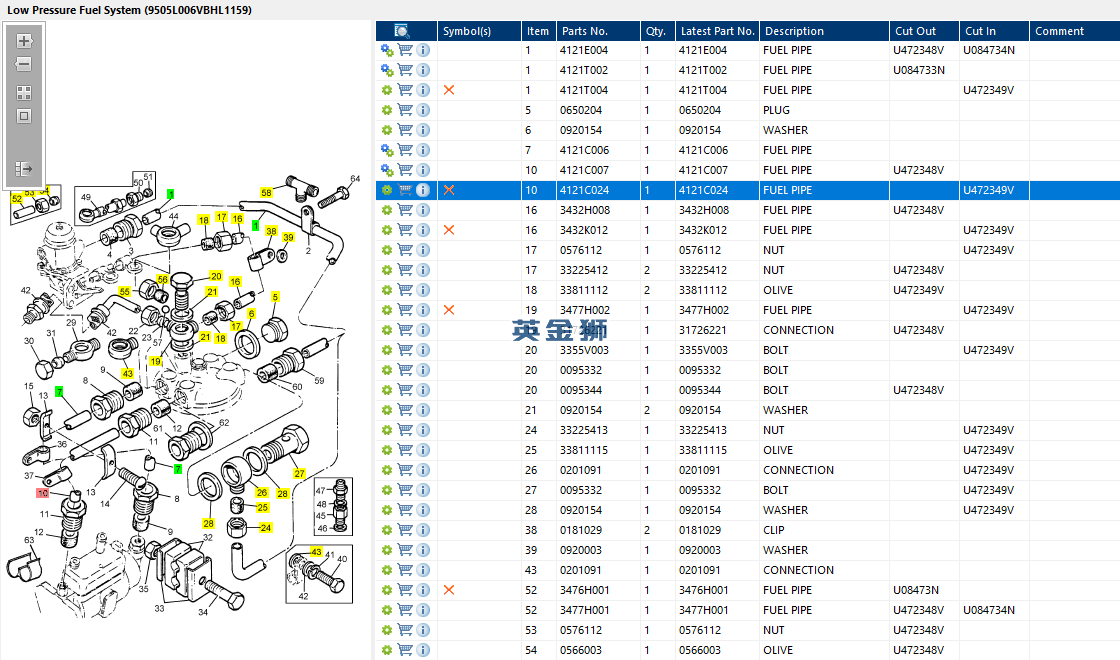Click yellow callout 19 in the diagram
Viewport: 1120px width, 660px height.
click(156, 361)
